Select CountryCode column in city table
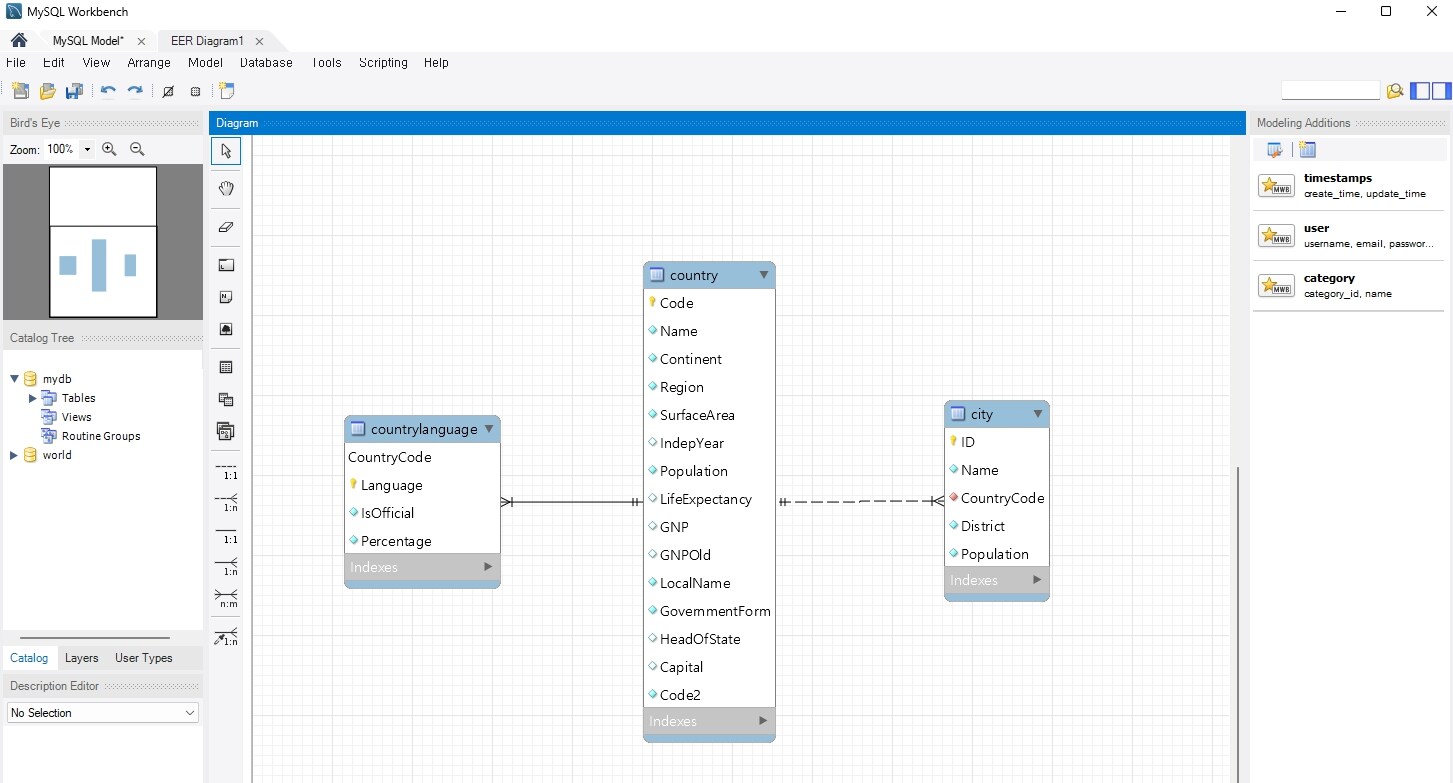This screenshot has height=783, width=1453. coord(997,498)
